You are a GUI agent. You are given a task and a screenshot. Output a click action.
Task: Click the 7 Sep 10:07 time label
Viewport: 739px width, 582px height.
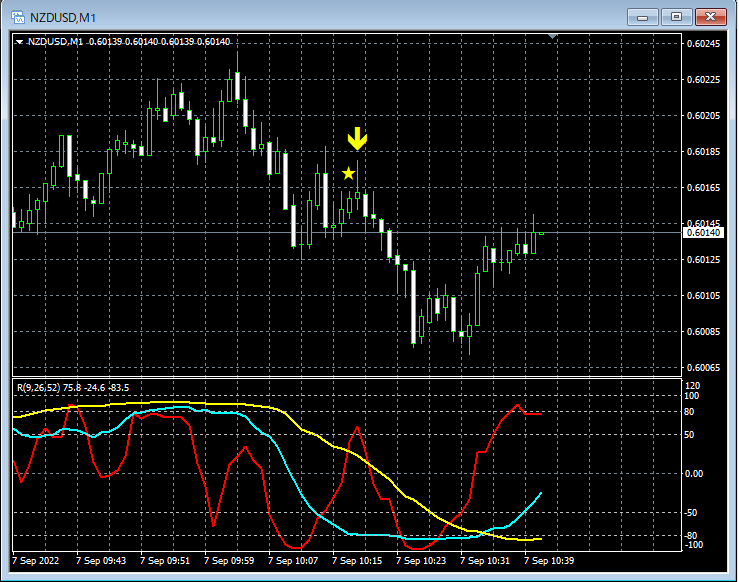[293, 561]
